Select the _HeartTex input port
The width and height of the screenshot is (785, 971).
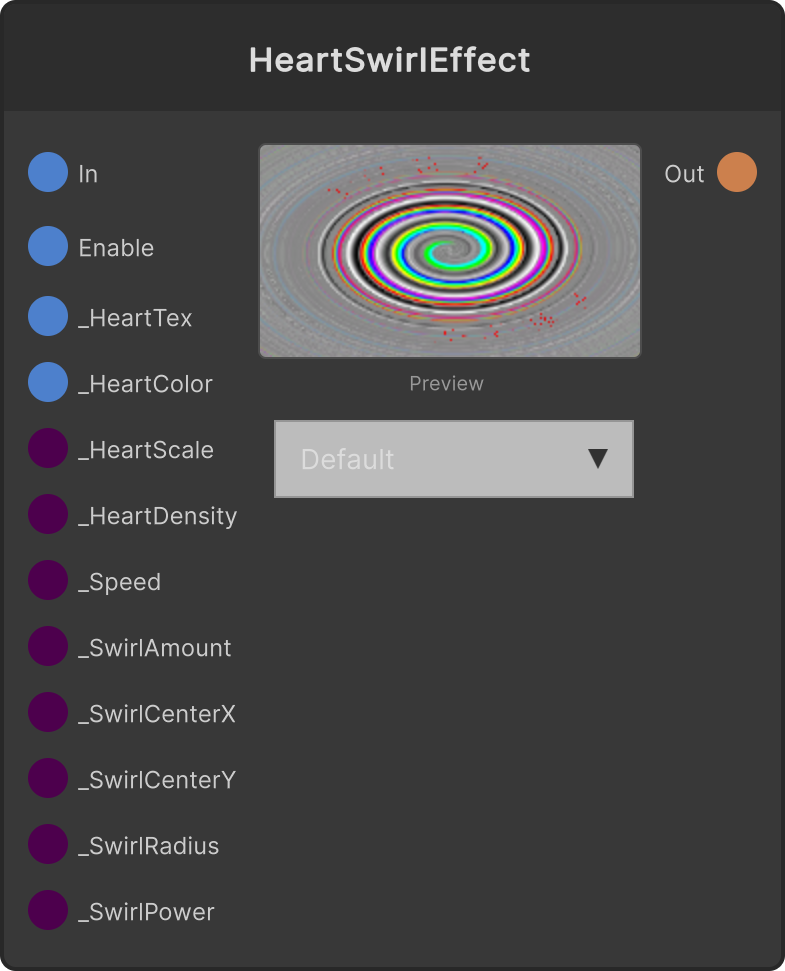click(48, 316)
